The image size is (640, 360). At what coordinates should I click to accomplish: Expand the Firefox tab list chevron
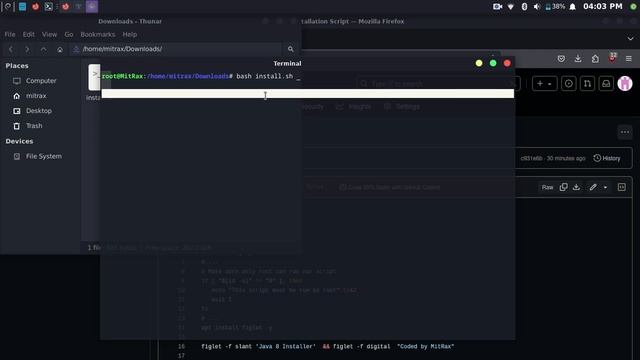[631, 38]
